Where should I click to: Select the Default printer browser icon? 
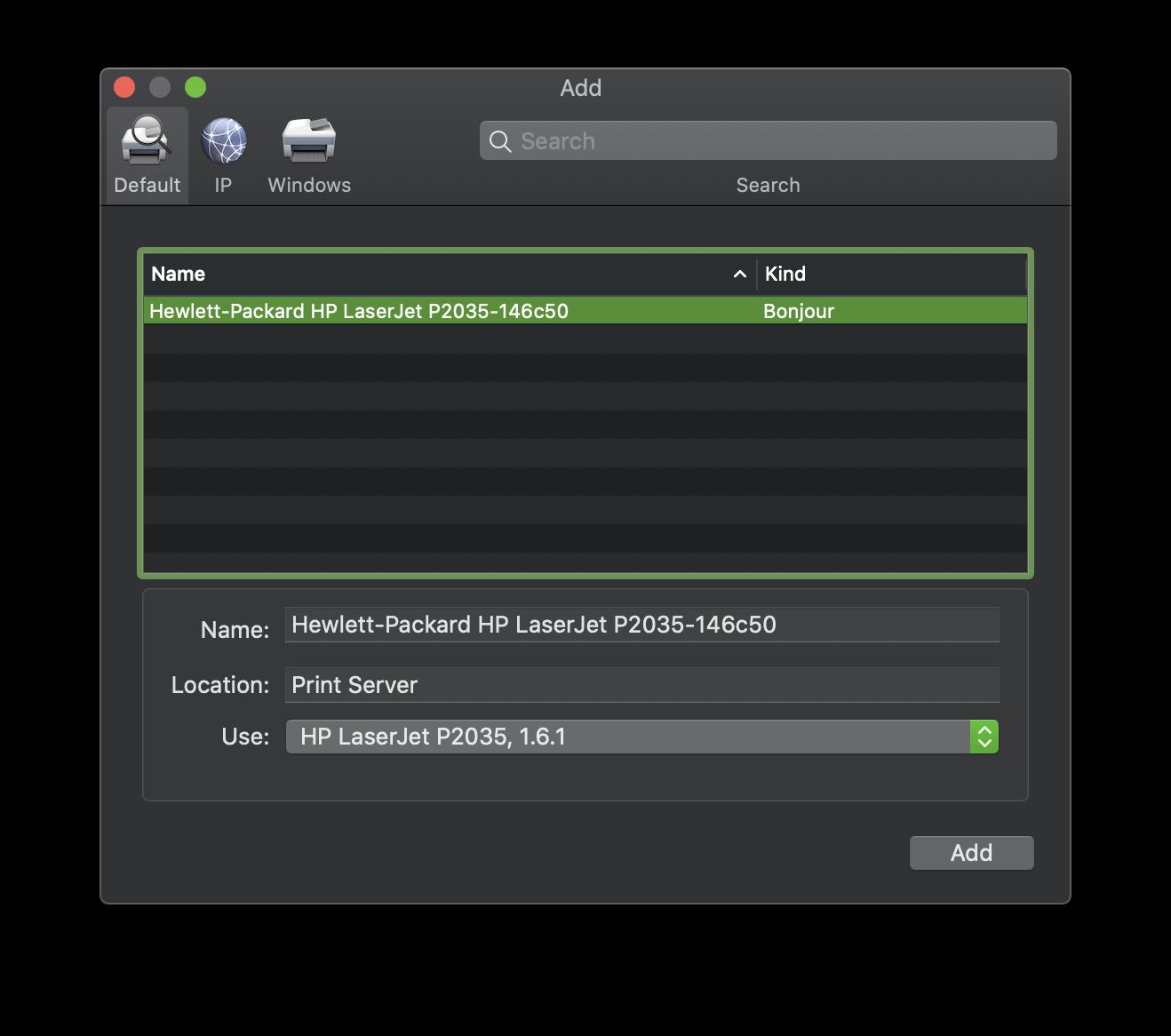tap(147, 140)
